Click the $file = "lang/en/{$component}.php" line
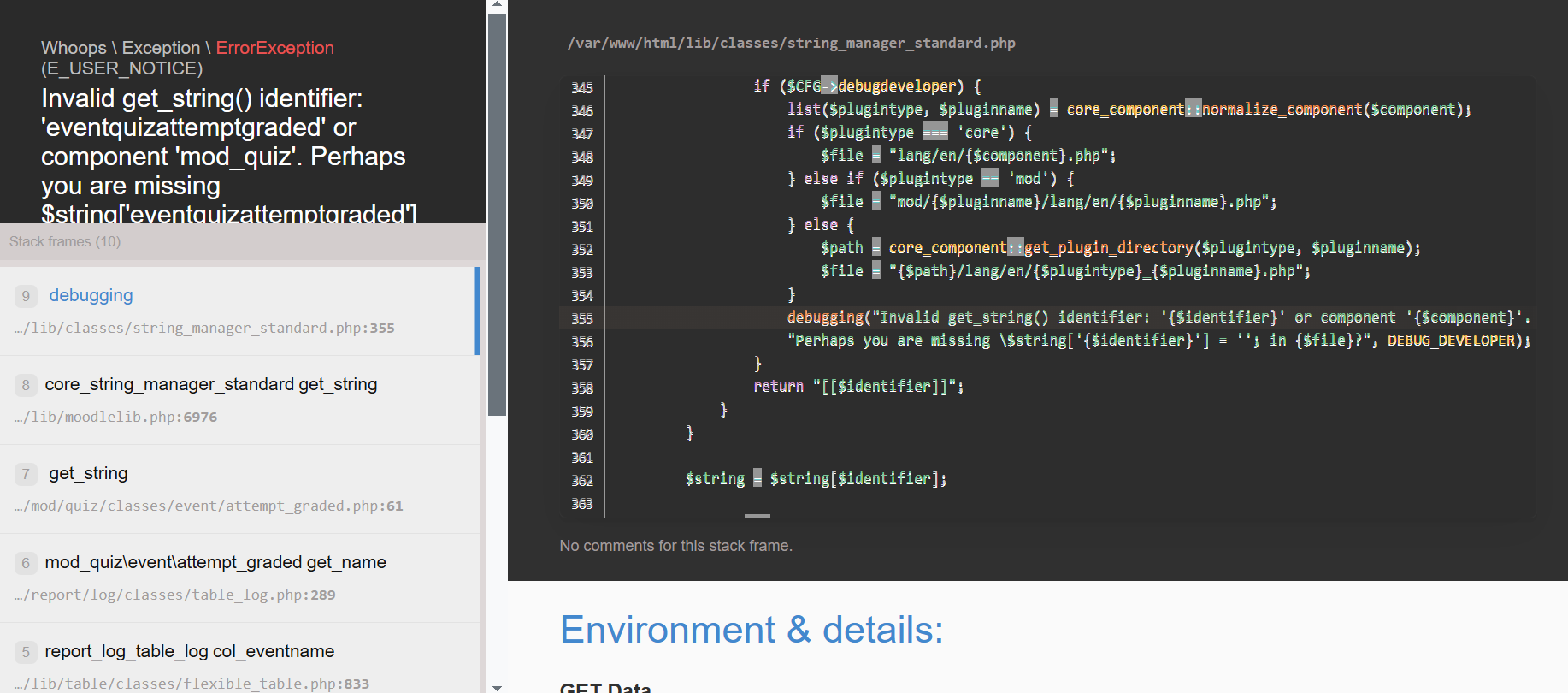This screenshot has height=693, width=1568. [968, 156]
